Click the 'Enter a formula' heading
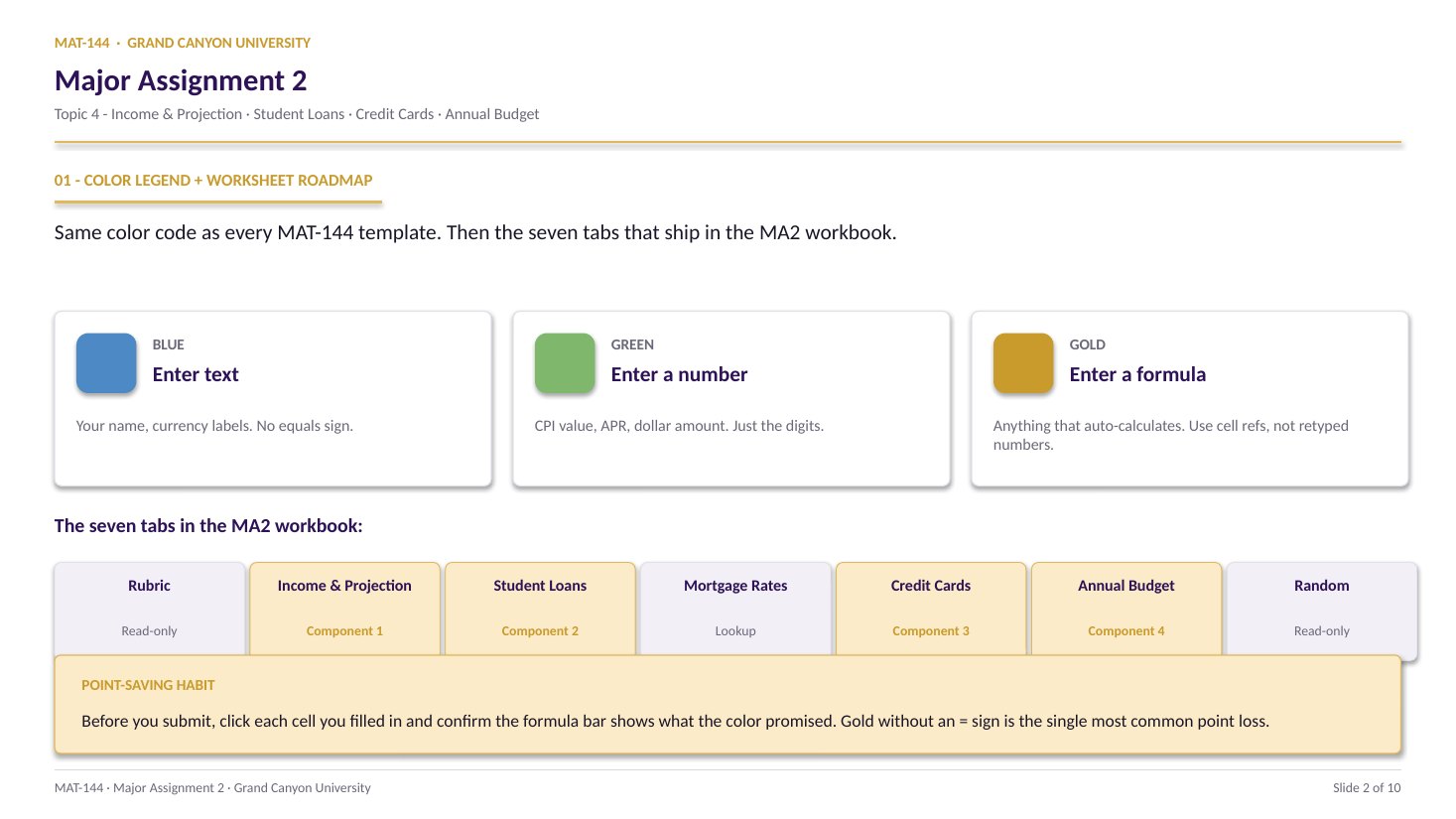The image size is (1456, 819). [1137, 374]
